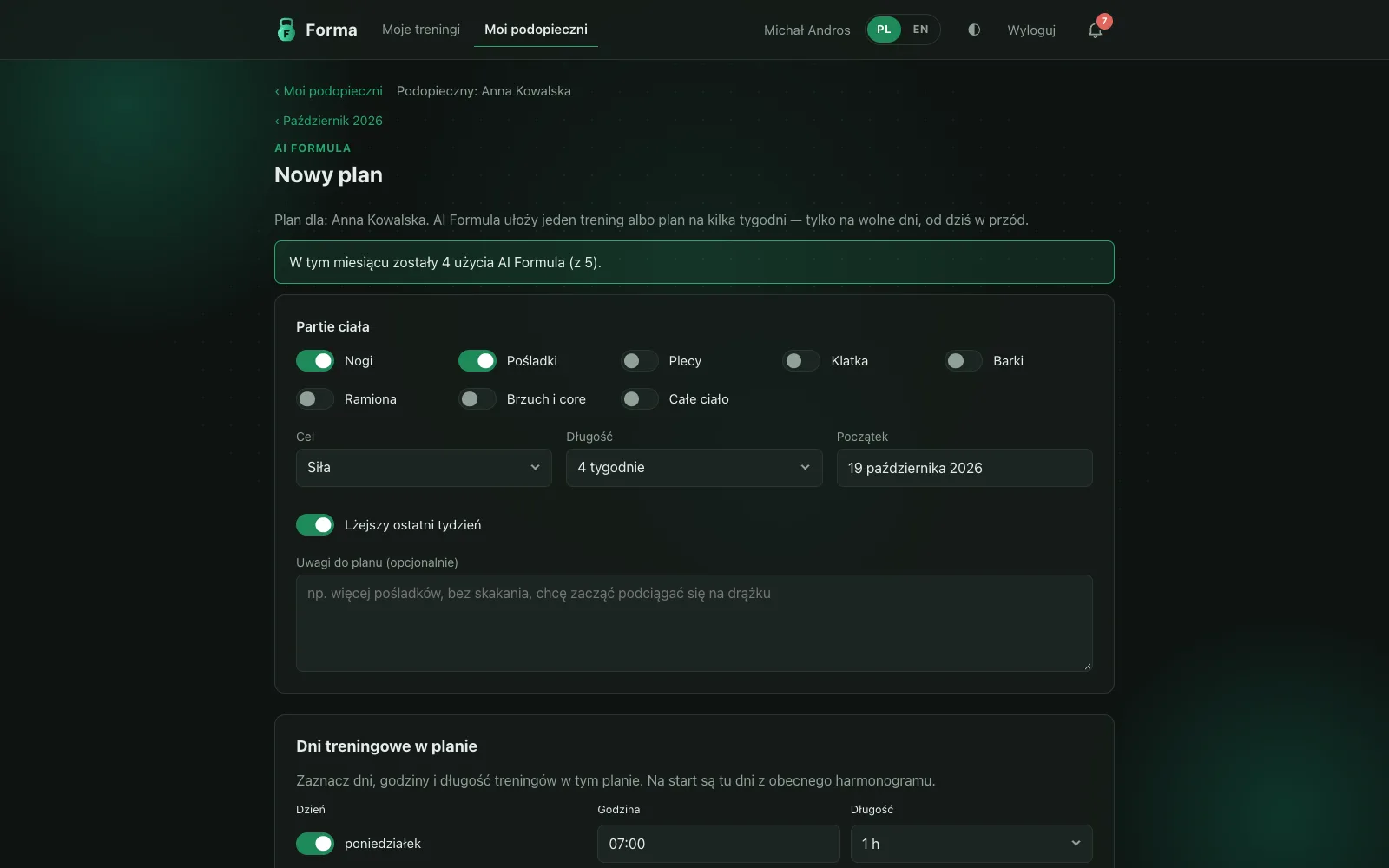Switch language to EN
Viewport: 1389px width, 868px height.
point(920,30)
